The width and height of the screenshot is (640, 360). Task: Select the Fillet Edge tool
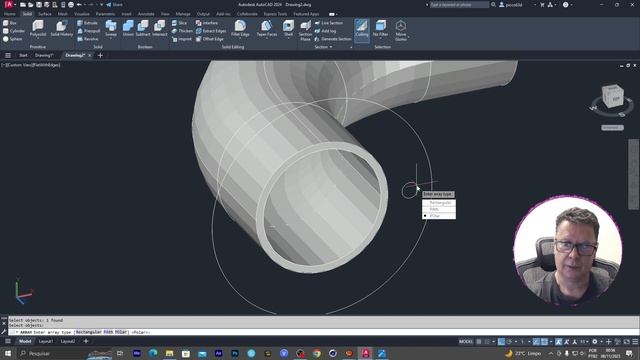point(240,29)
